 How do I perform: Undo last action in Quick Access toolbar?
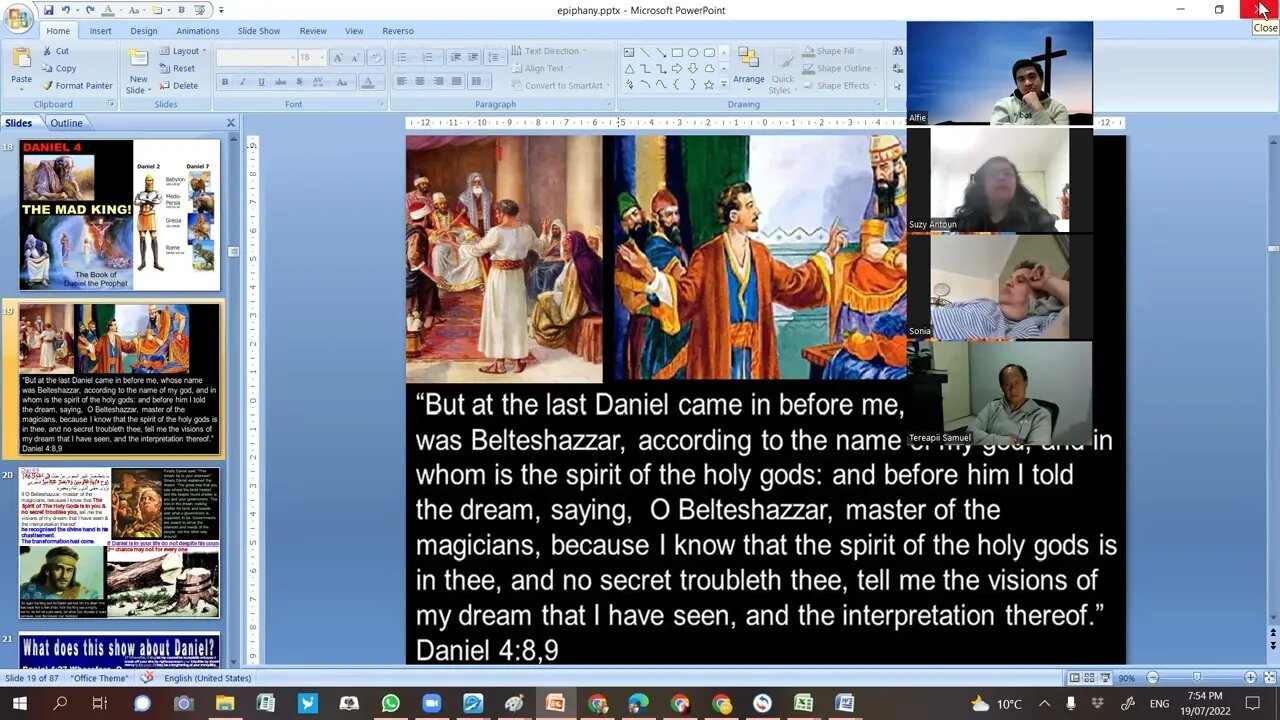[66, 10]
